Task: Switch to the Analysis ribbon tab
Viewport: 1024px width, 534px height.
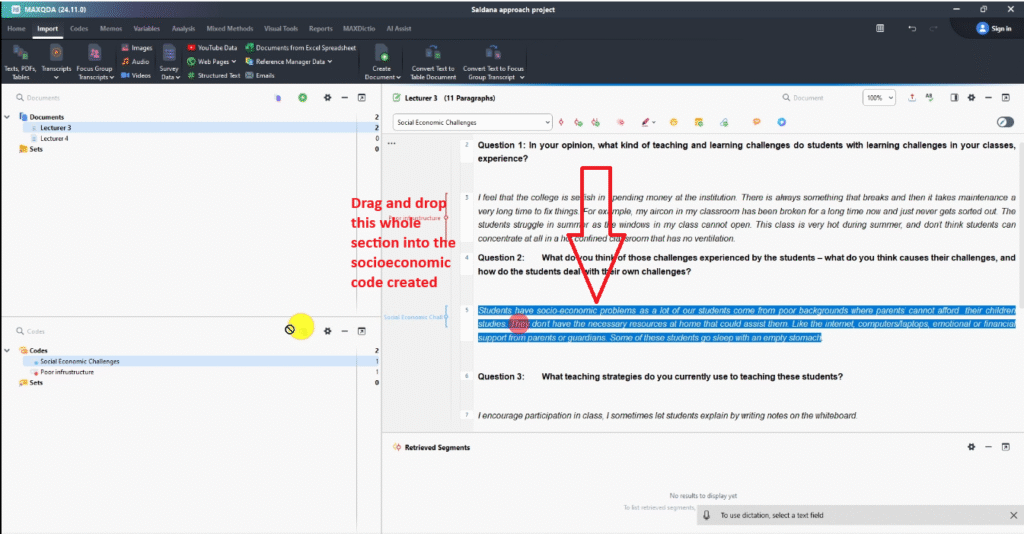Action: coord(183,29)
